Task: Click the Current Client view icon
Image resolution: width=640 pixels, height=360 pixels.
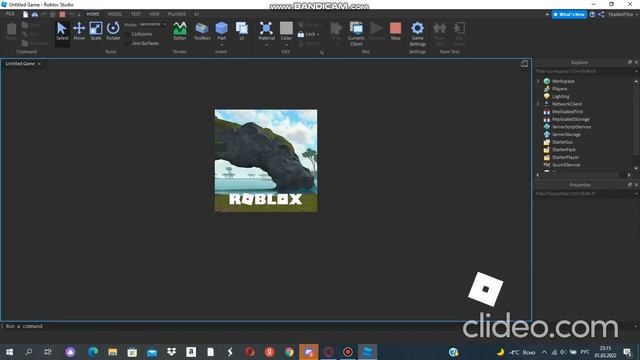Action: (x=356, y=33)
